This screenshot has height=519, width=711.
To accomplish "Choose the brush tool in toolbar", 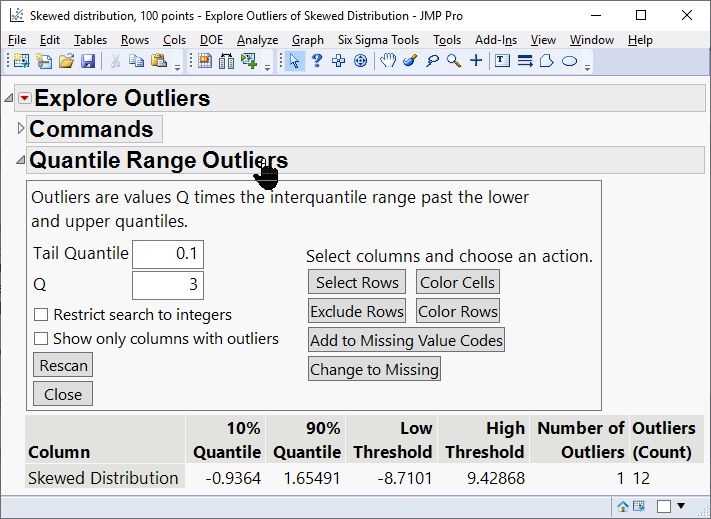I will tap(410, 61).
